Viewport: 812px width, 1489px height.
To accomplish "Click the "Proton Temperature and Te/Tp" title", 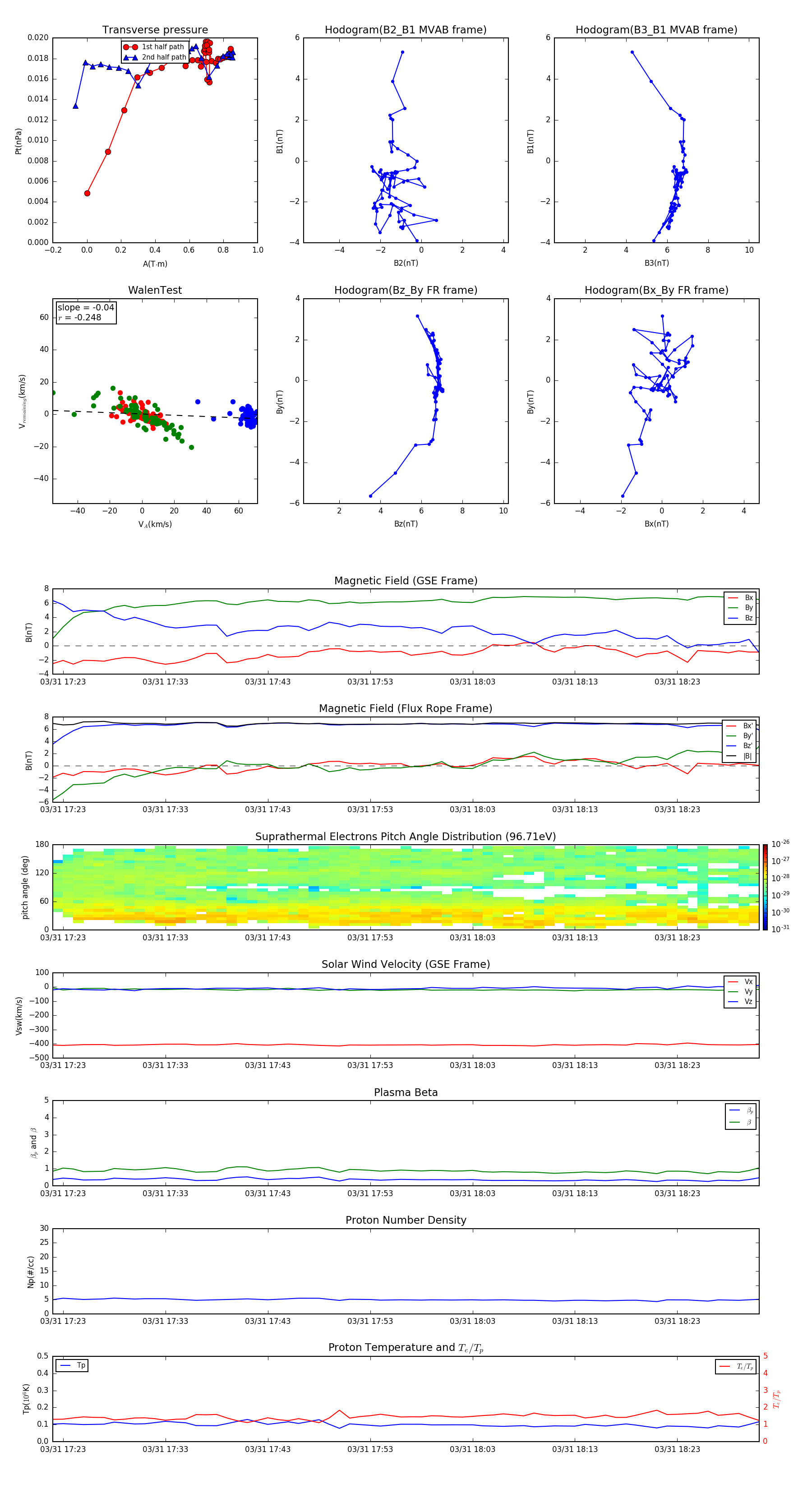I will [x=406, y=1348].
